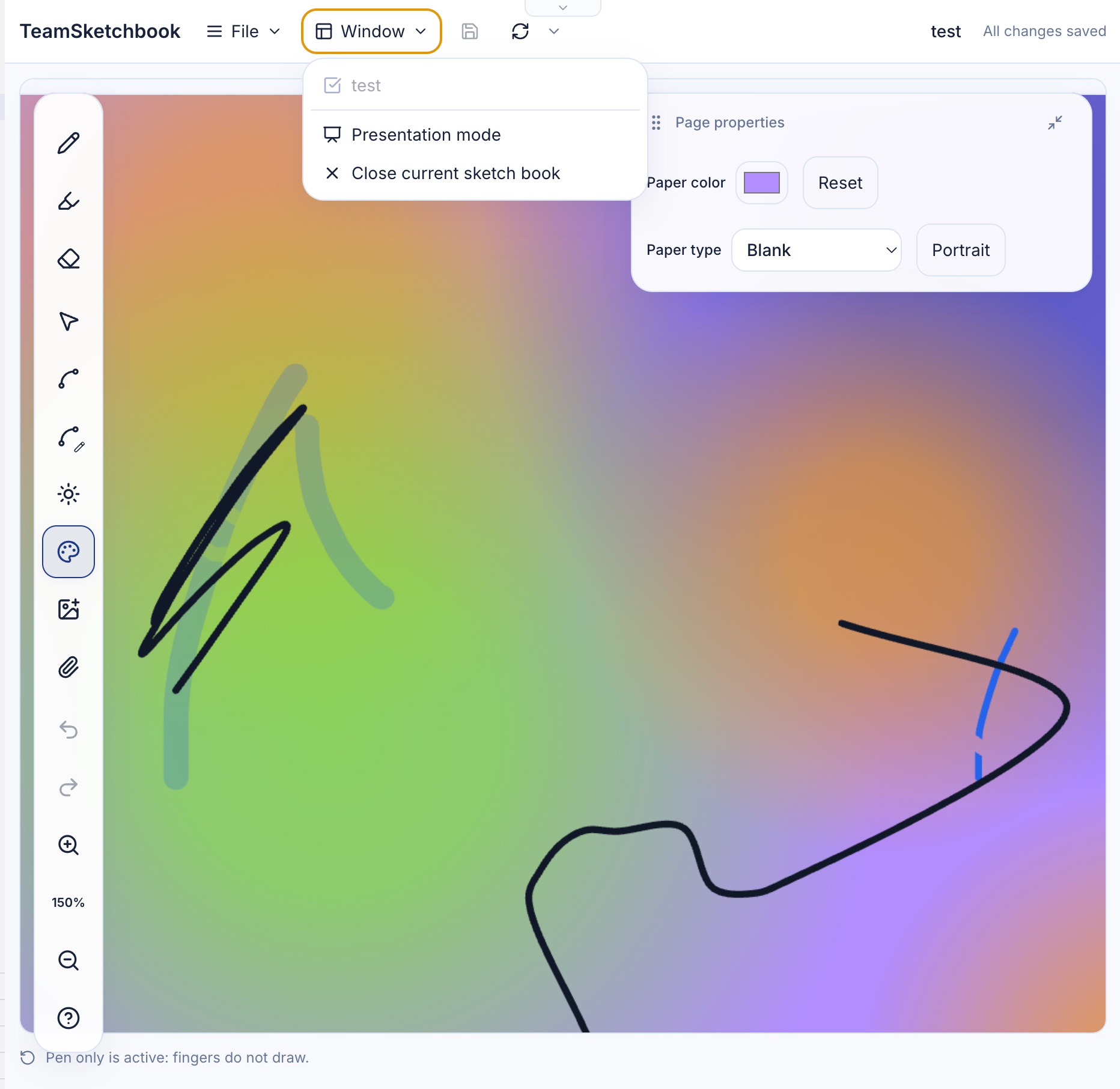Screen dimensions: 1120x1089
Task: Toggle the test sketchbook checkbox entry
Action: (475, 85)
